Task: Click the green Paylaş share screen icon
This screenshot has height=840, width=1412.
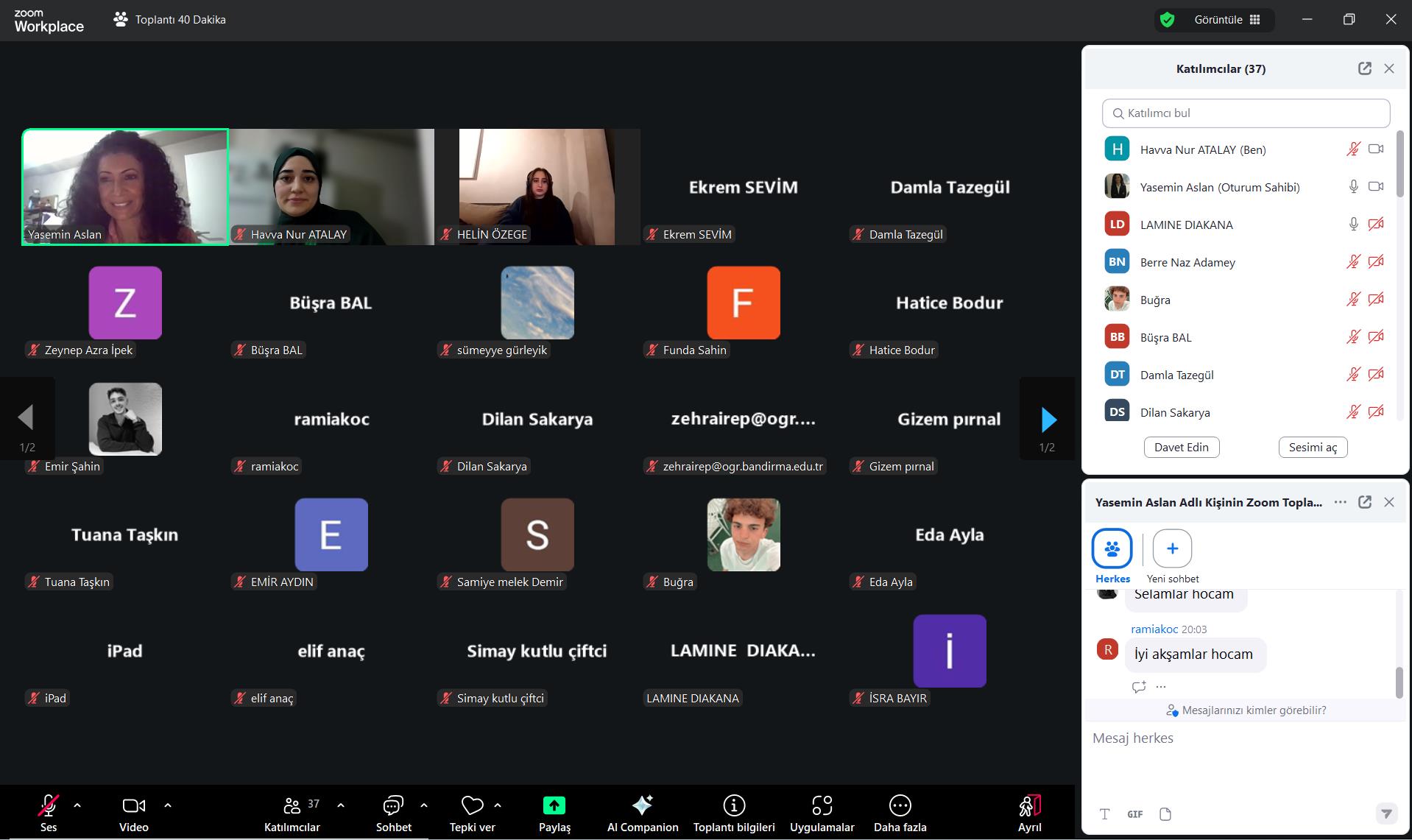Action: point(554,805)
